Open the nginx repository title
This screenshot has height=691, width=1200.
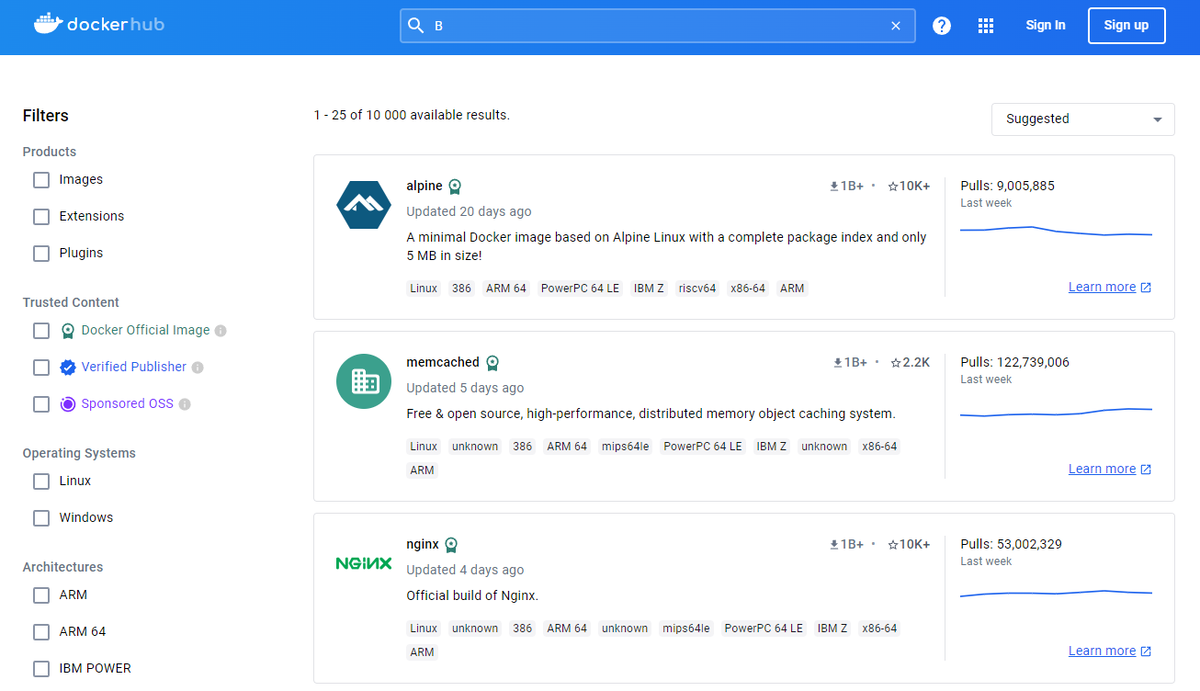pos(422,545)
